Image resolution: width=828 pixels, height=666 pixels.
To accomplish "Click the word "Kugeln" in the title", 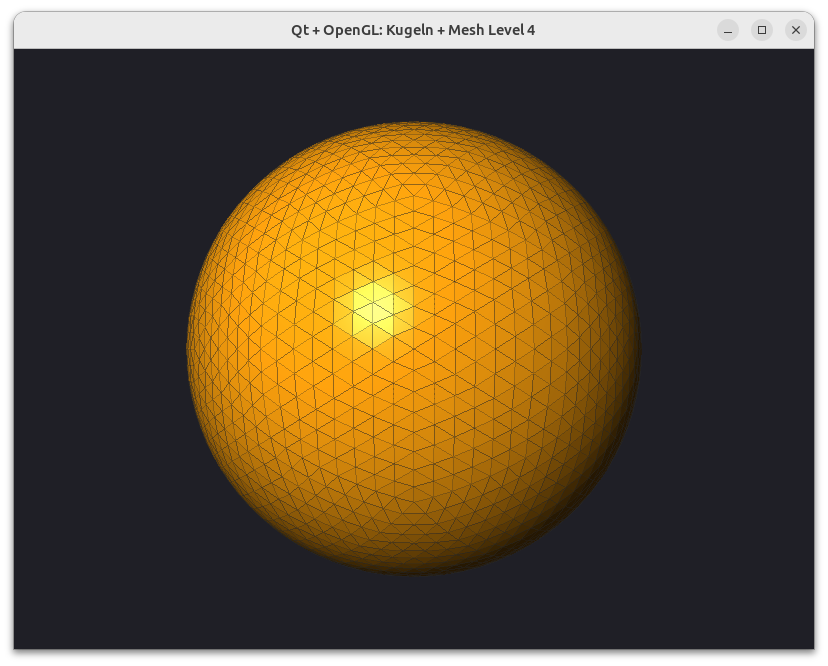I will 410,31.
